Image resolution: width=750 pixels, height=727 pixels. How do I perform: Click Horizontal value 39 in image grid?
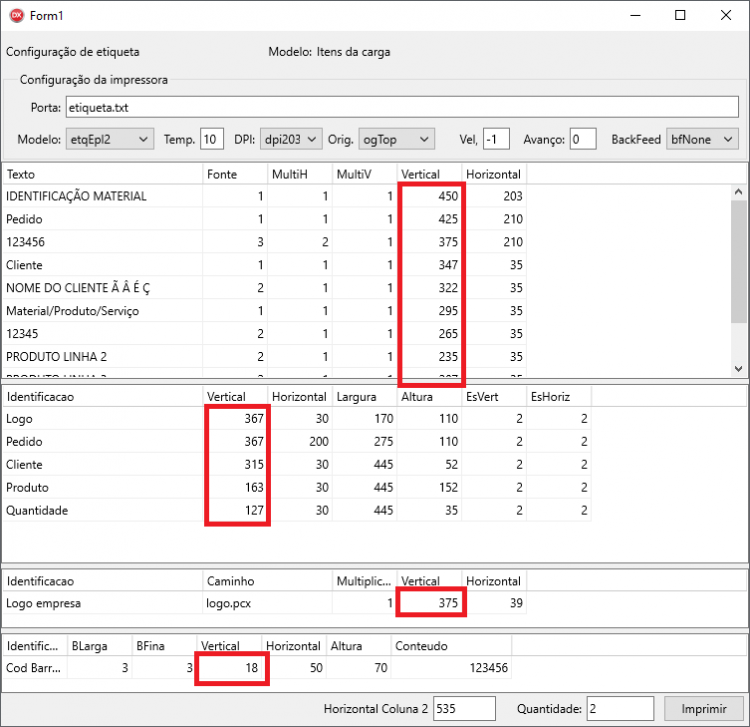[494, 604]
